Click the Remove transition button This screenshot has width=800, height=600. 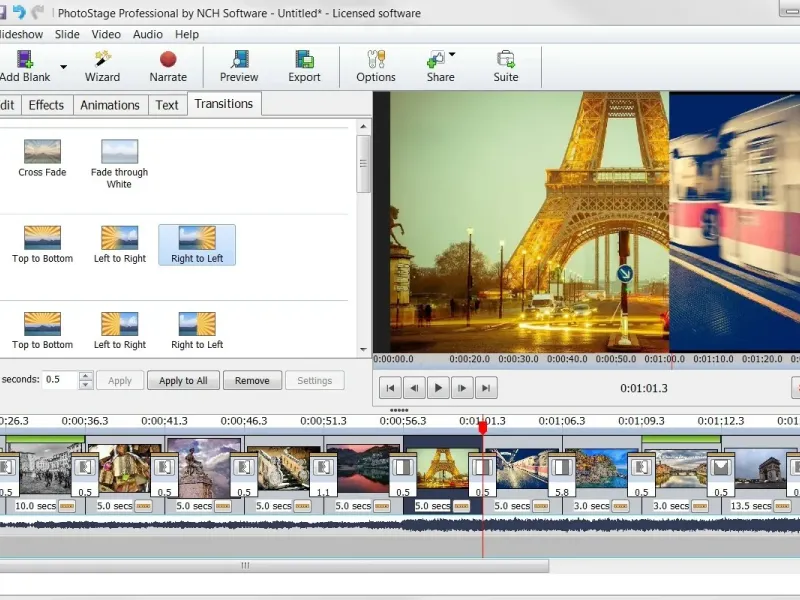point(252,380)
